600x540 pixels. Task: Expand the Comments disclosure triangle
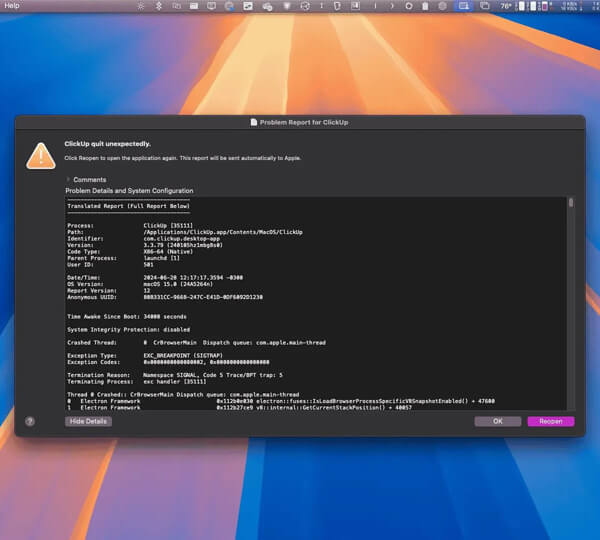(x=68, y=179)
